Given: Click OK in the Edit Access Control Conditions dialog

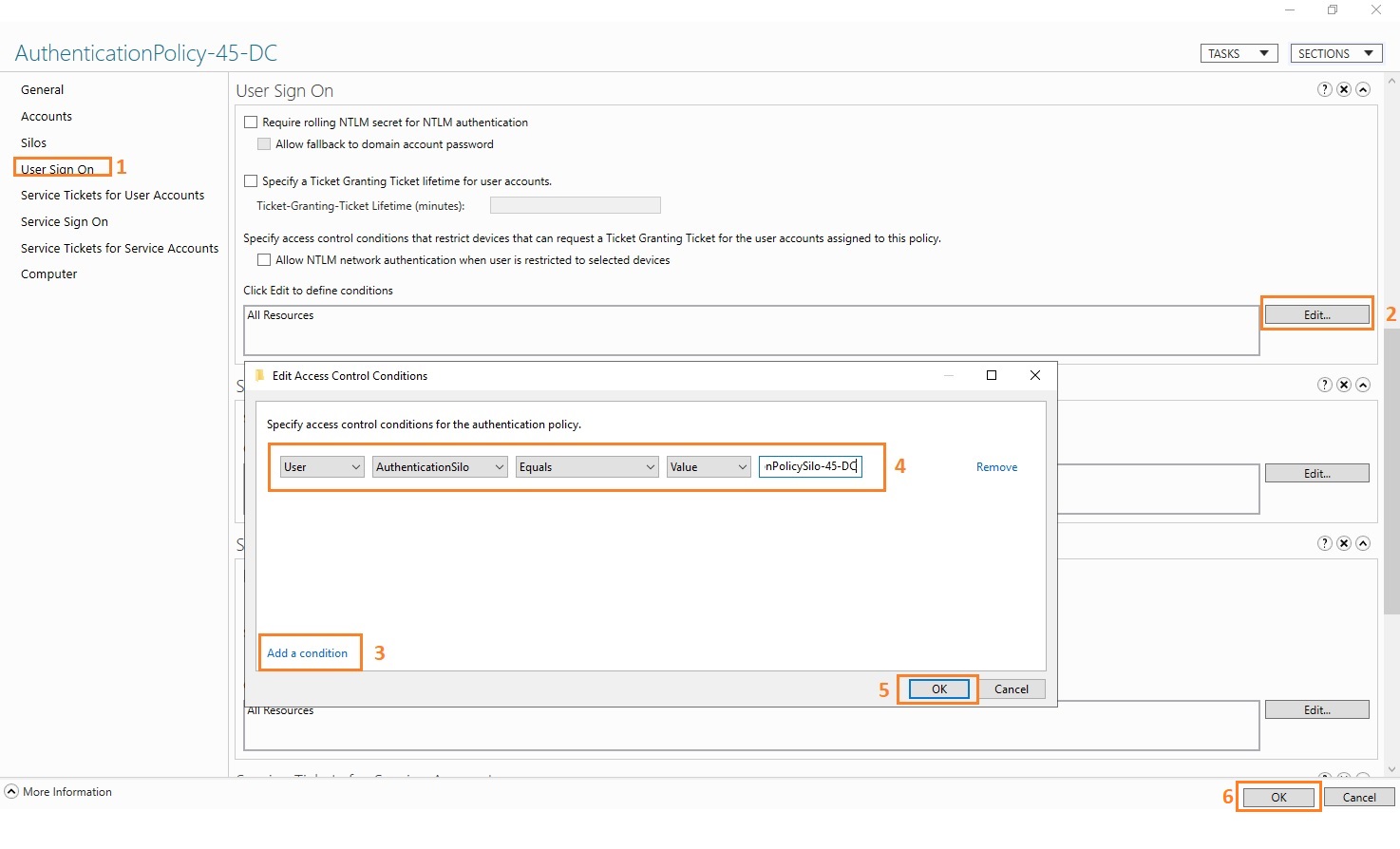Looking at the screenshot, I should pos(937,689).
